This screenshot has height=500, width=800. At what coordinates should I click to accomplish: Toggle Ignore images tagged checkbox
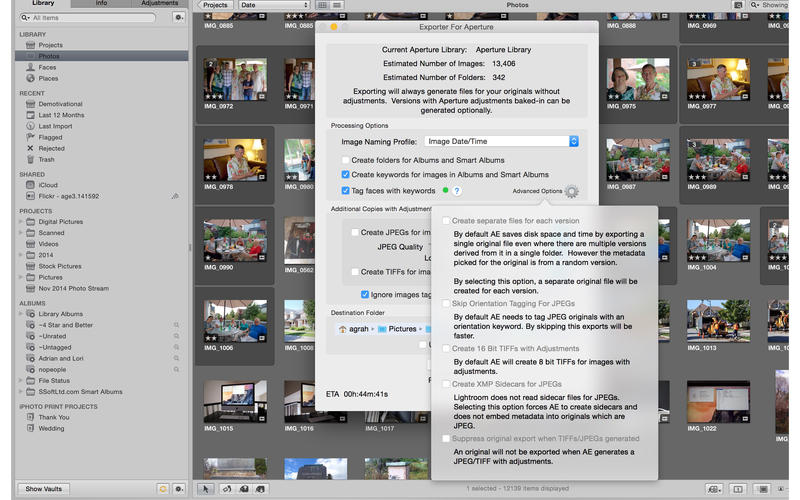(x=365, y=294)
